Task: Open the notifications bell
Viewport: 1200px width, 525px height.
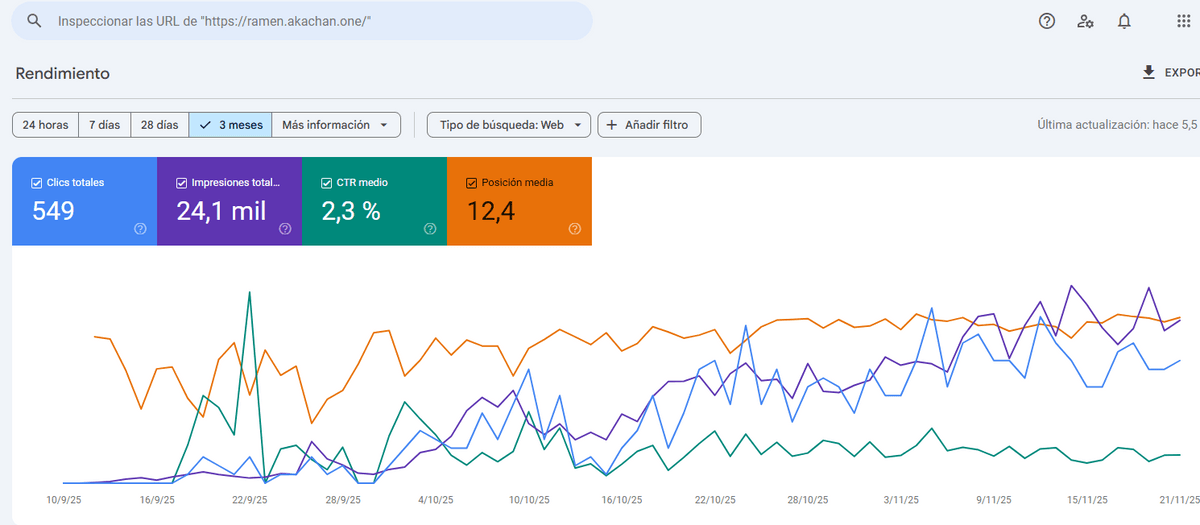Action: 1124,21
